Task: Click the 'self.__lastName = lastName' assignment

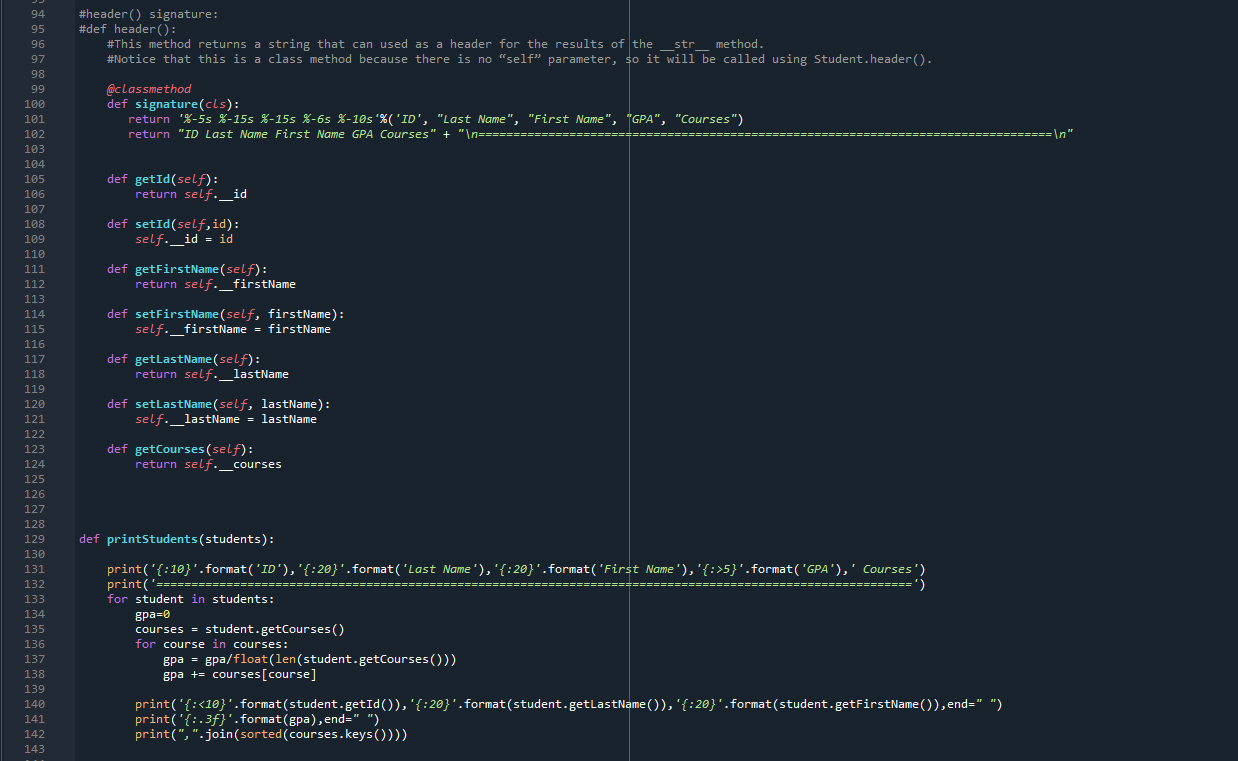Action: coord(226,419)
